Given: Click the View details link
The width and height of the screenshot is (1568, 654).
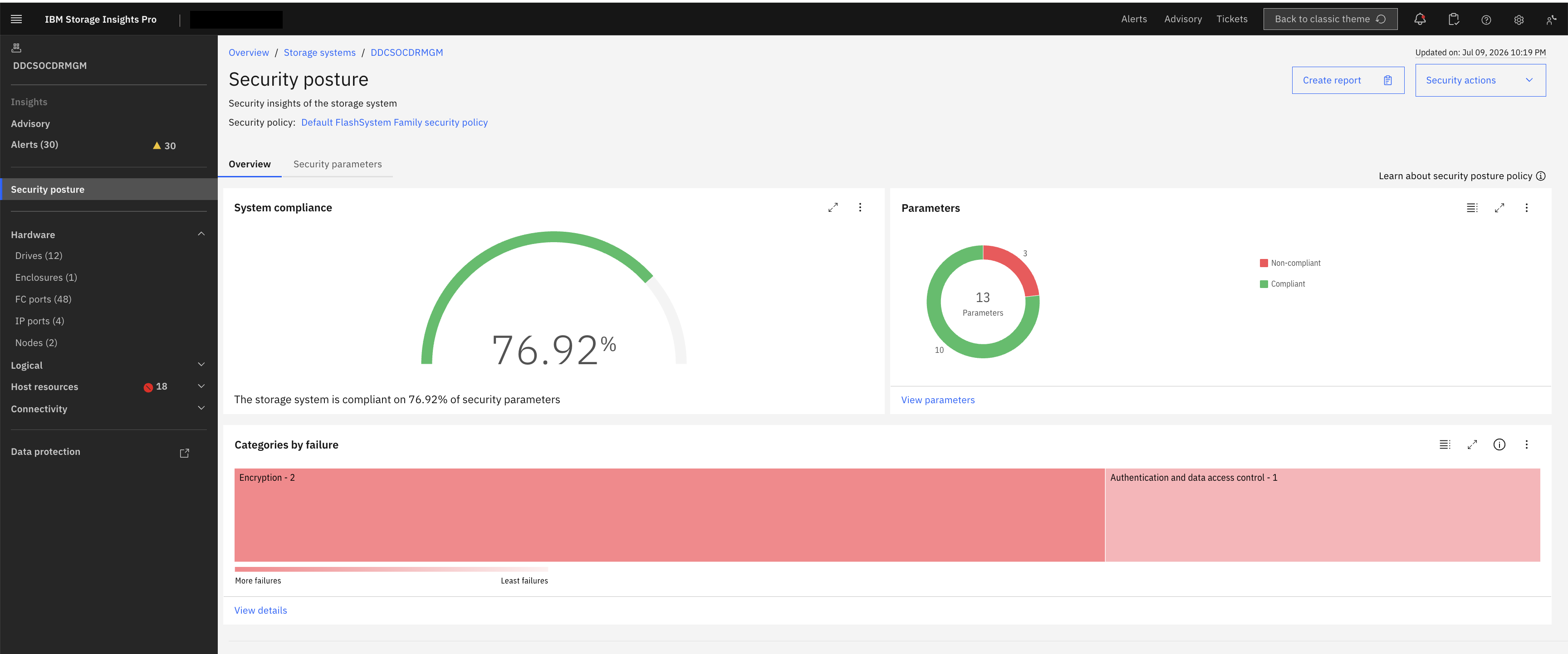Looking at the screenshot, I should pyautogui.click(x=260, y=610).
